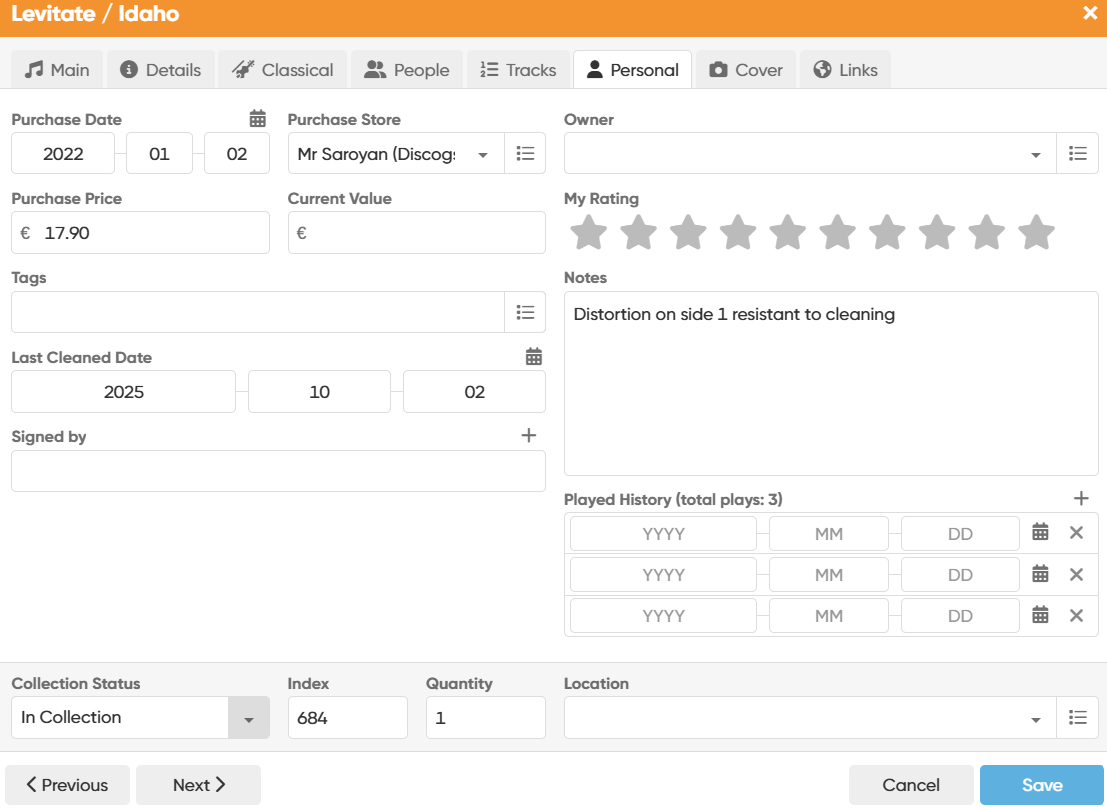Open the Last Cleaned Date calendar icon
1107x808 pixels.
coord(534,357)
